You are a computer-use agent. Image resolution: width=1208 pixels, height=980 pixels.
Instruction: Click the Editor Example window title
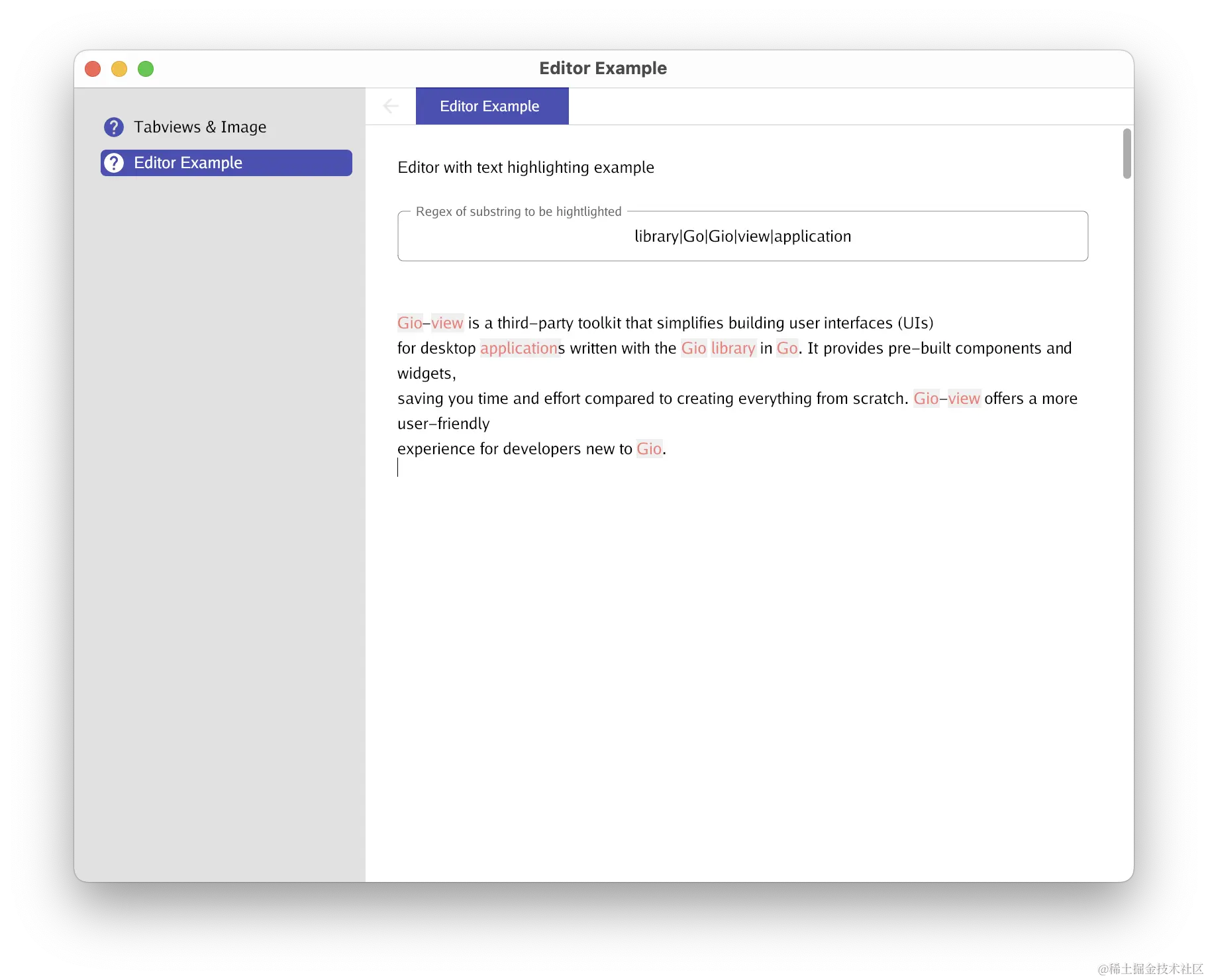coord(603,68)
